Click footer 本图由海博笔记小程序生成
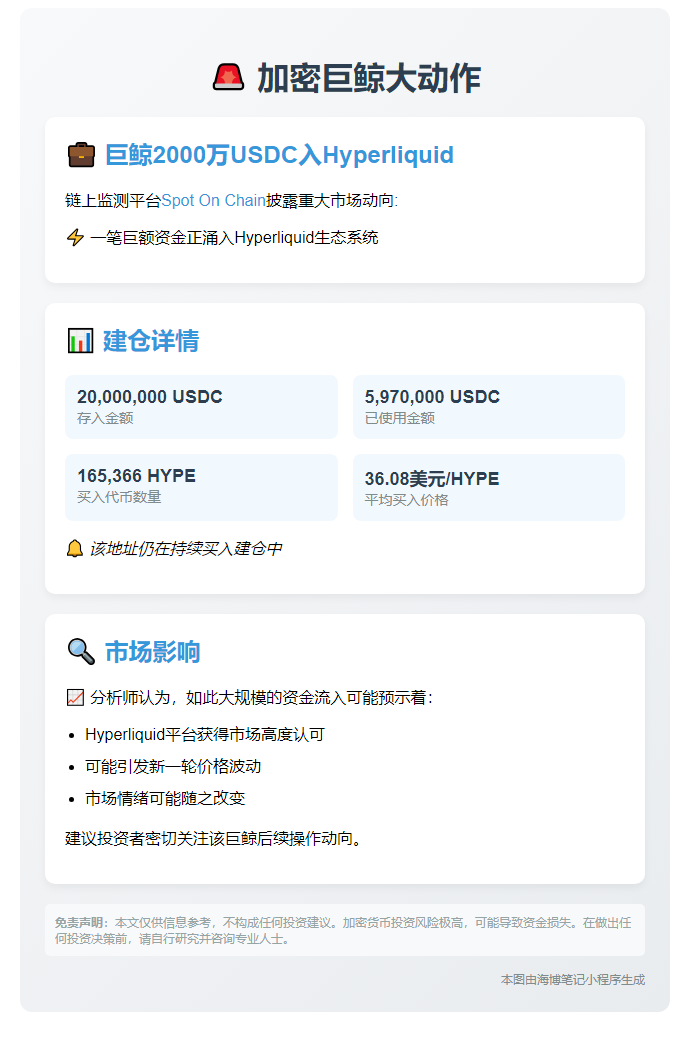 573,980
